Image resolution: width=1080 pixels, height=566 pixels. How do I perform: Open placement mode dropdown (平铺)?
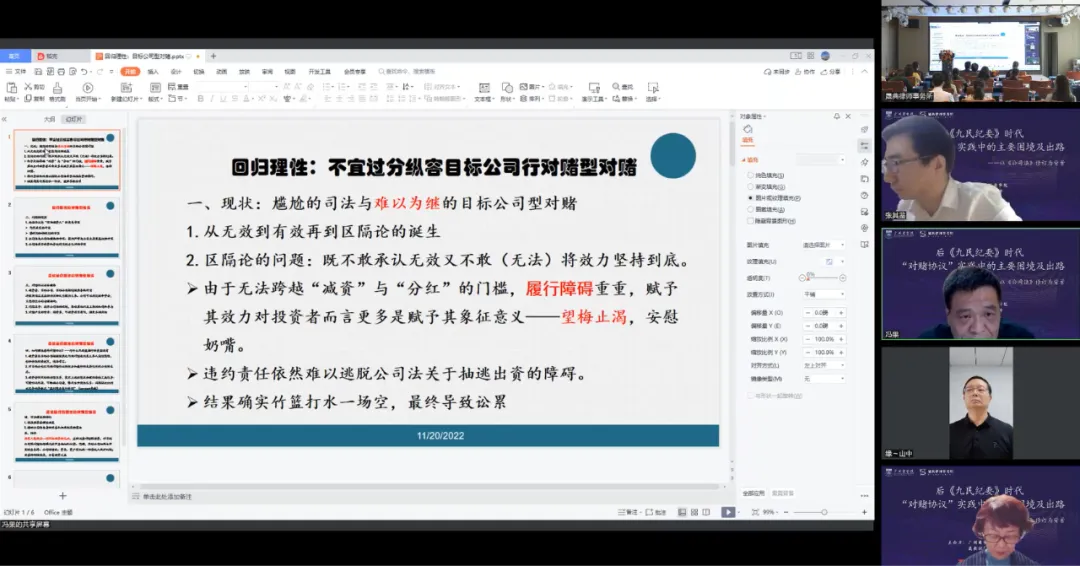click(x=824, y=294)
